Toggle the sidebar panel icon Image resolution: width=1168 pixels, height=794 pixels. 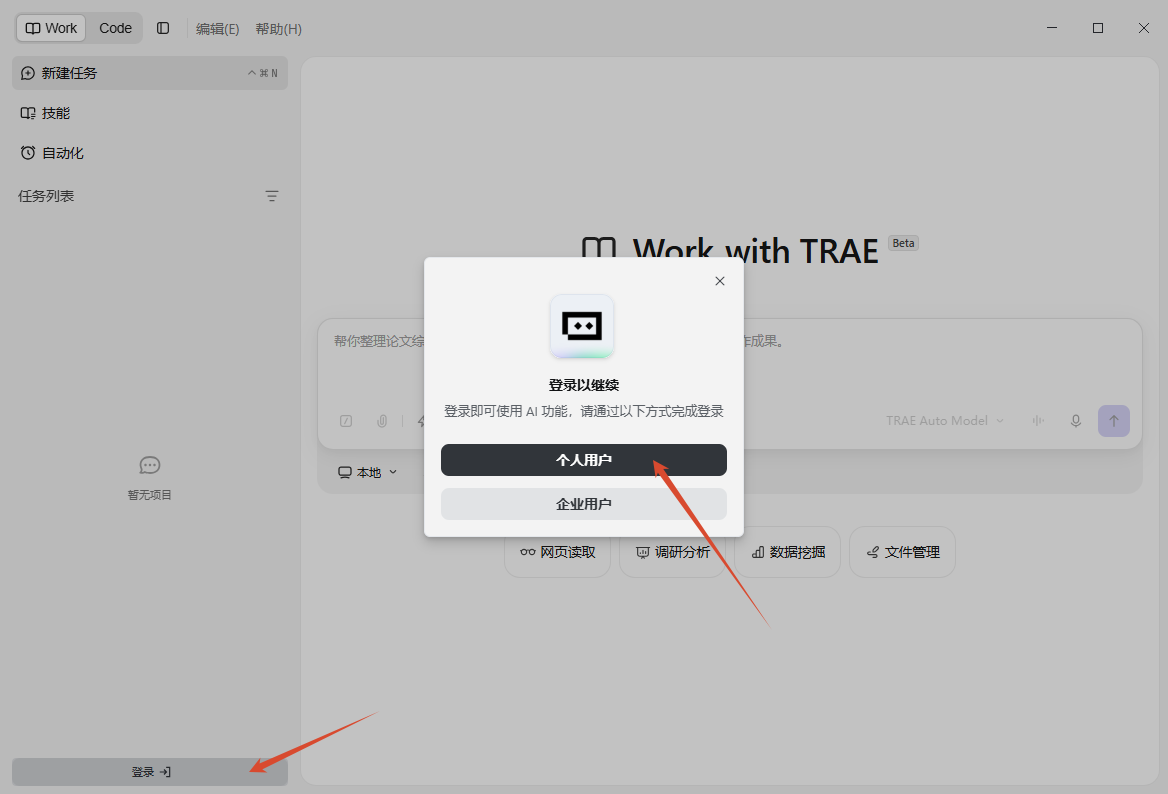[x=163, y=28]
